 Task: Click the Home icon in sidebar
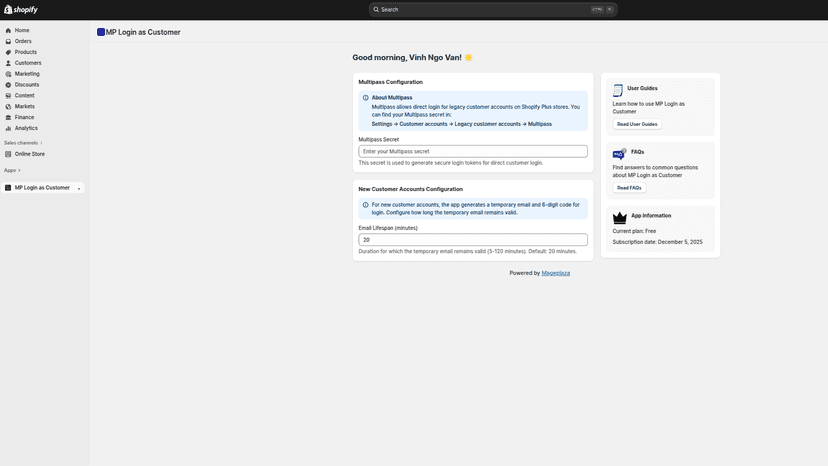pos(8,31)
